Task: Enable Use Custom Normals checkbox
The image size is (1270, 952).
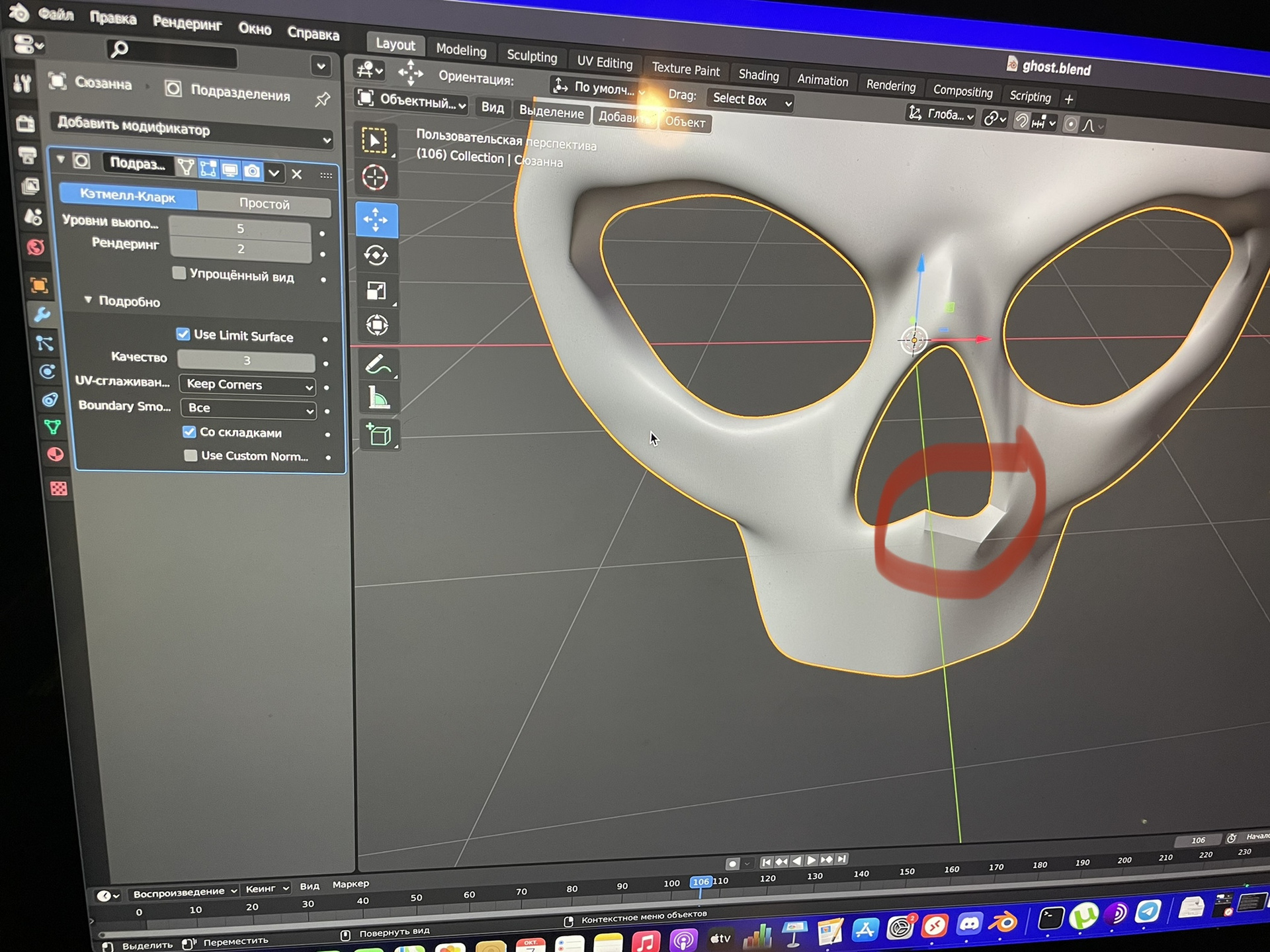Action: click(190, 455)
